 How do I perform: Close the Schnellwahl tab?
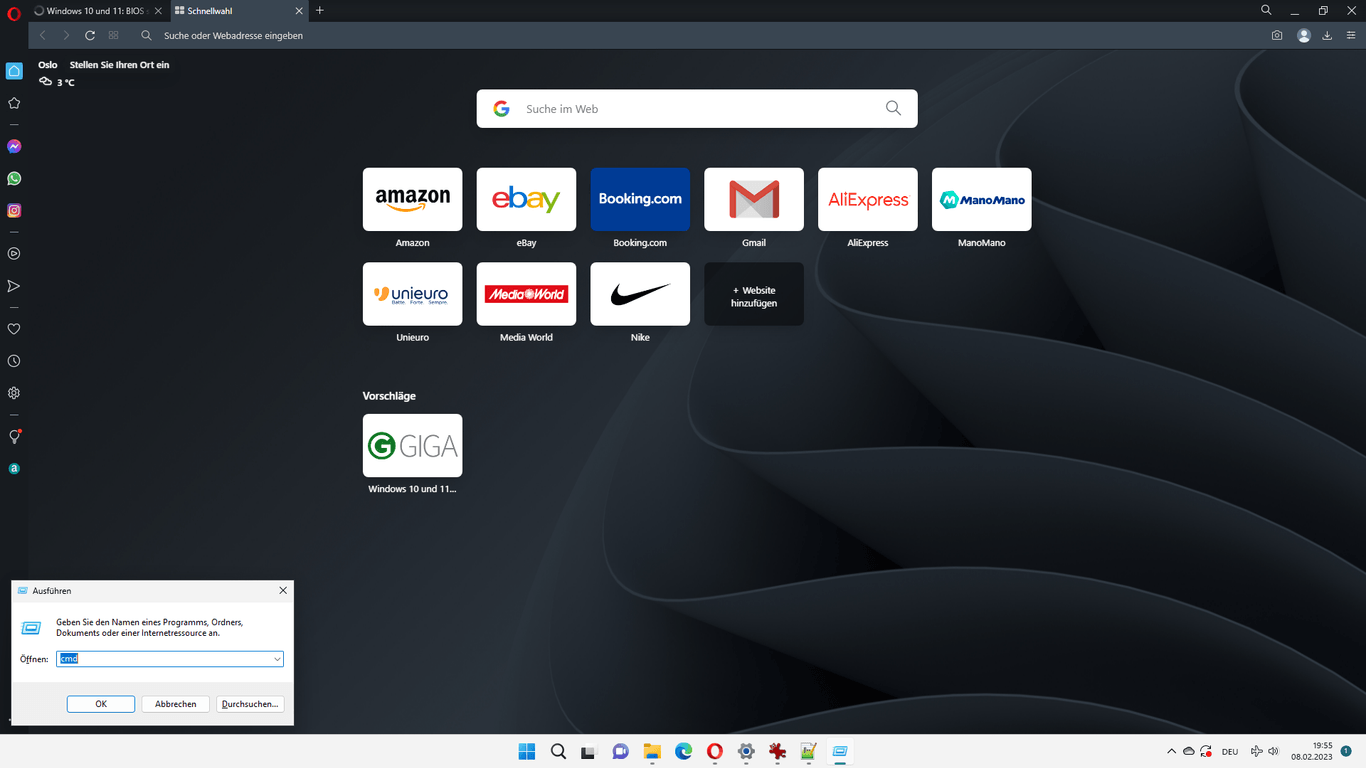(x=298, y=11)
